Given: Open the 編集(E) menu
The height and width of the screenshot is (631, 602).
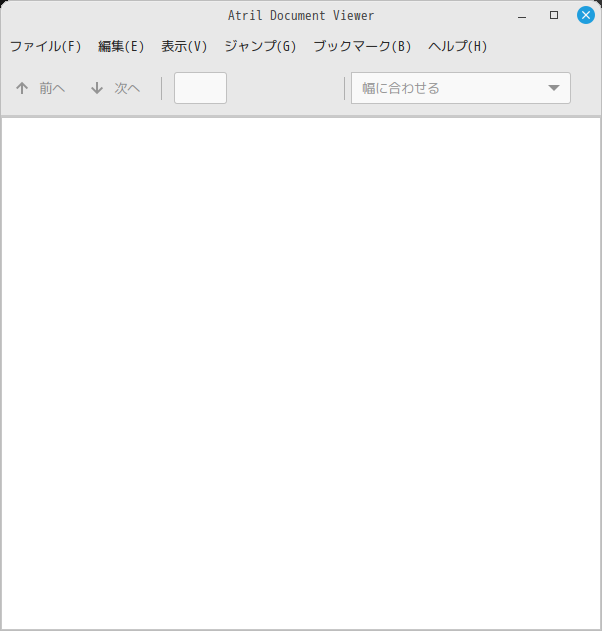Looking at the screenshot, I should pyautogui.click(x=121, y=46).
